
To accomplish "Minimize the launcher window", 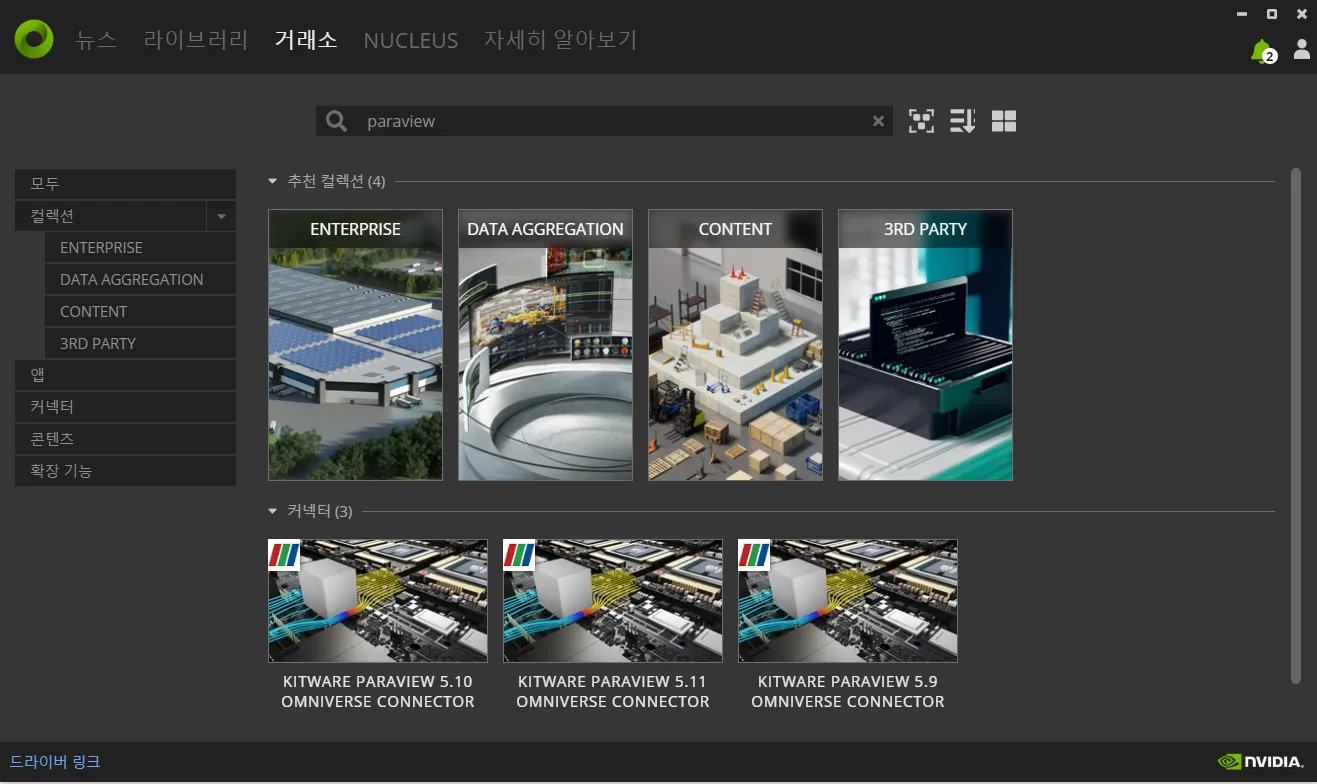I will click(1242, 14).
